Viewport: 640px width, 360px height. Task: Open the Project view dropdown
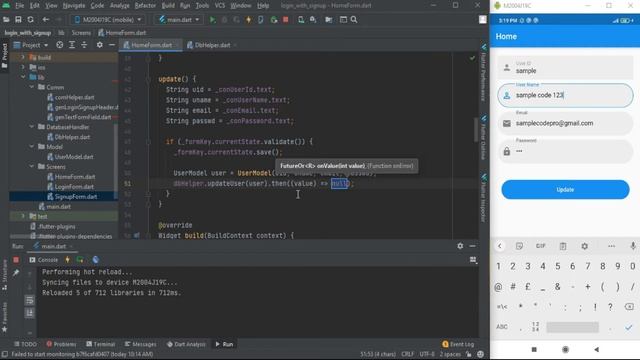(31, 45)
